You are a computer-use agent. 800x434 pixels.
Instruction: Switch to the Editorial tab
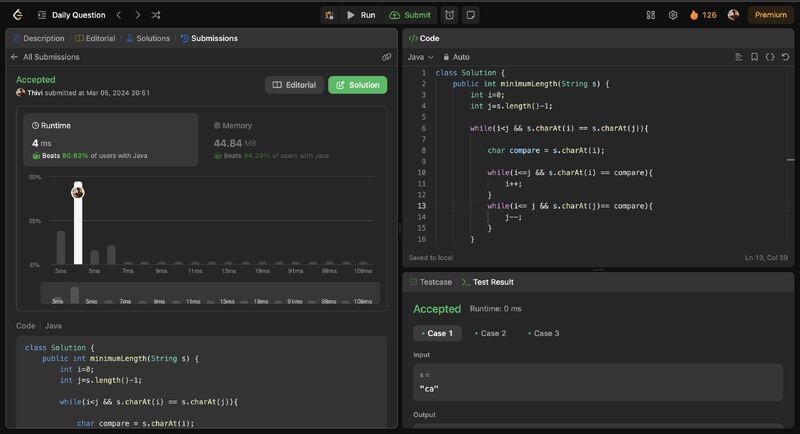[x=96, y=38]
